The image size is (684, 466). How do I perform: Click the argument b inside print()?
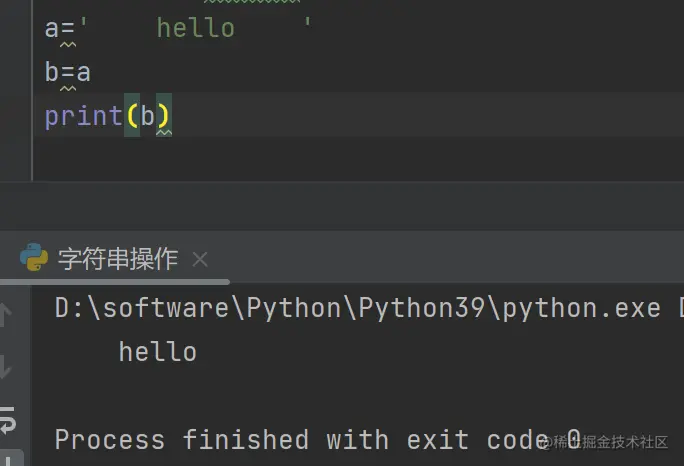148,116
